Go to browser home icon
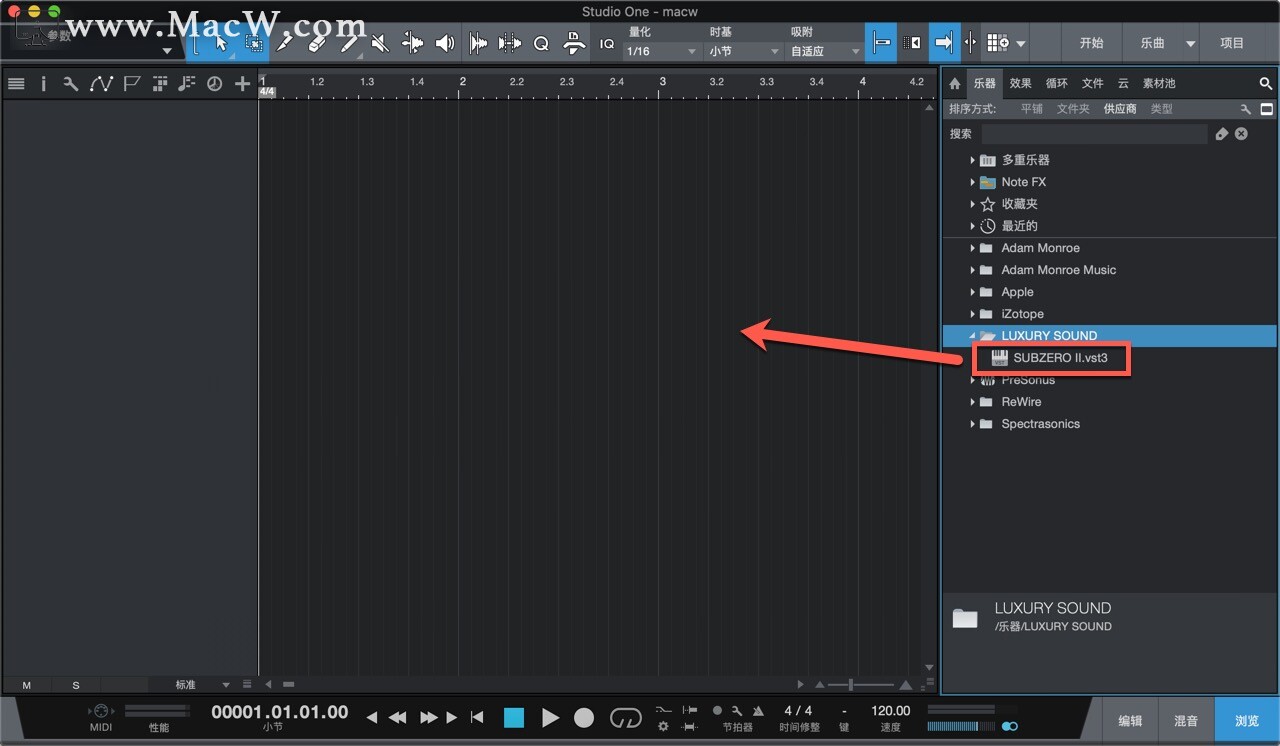Screen dimensions: 1280x746 click(x=955, y=84)
